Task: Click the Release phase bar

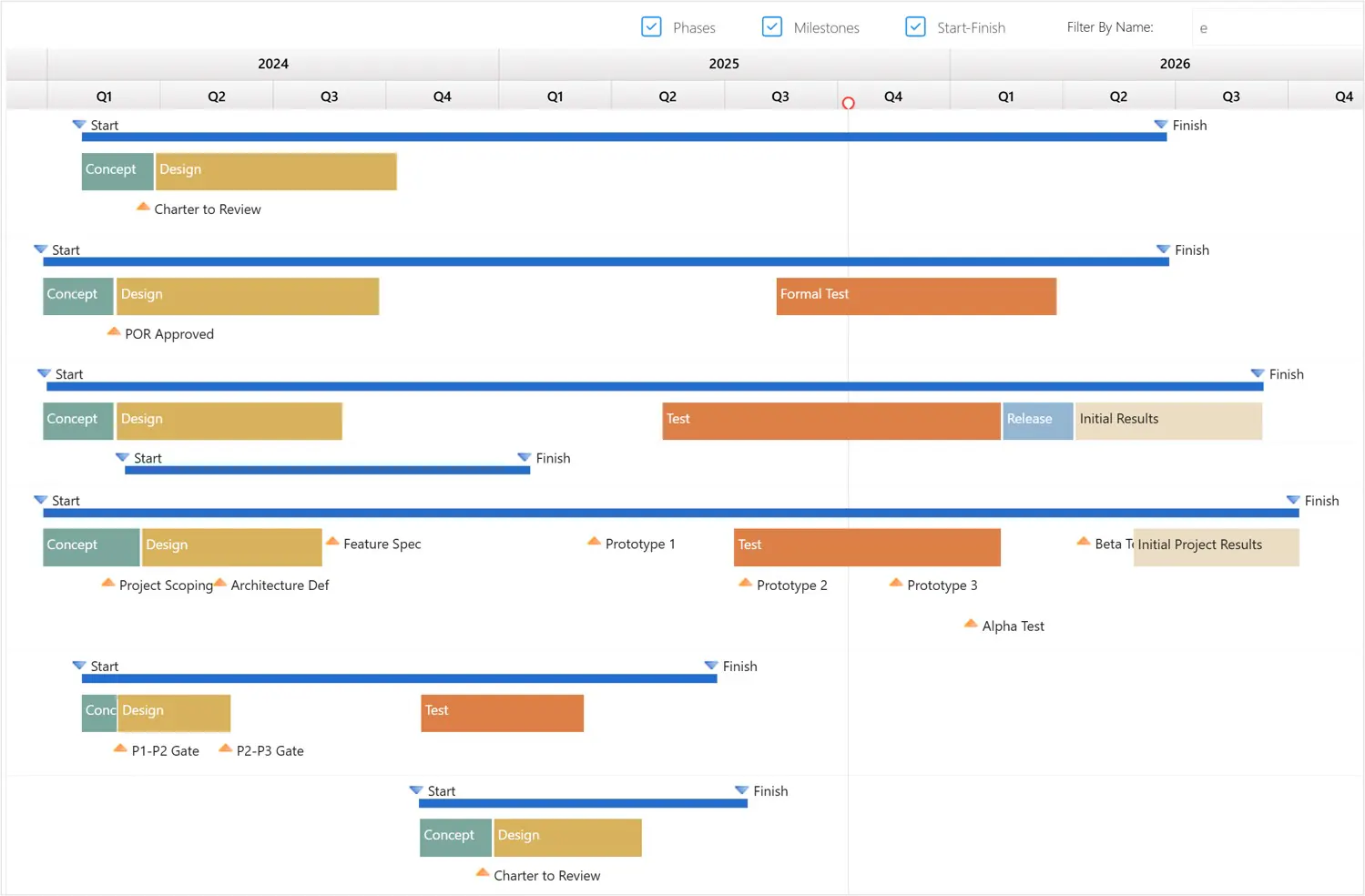Action: pos(1038,421)
